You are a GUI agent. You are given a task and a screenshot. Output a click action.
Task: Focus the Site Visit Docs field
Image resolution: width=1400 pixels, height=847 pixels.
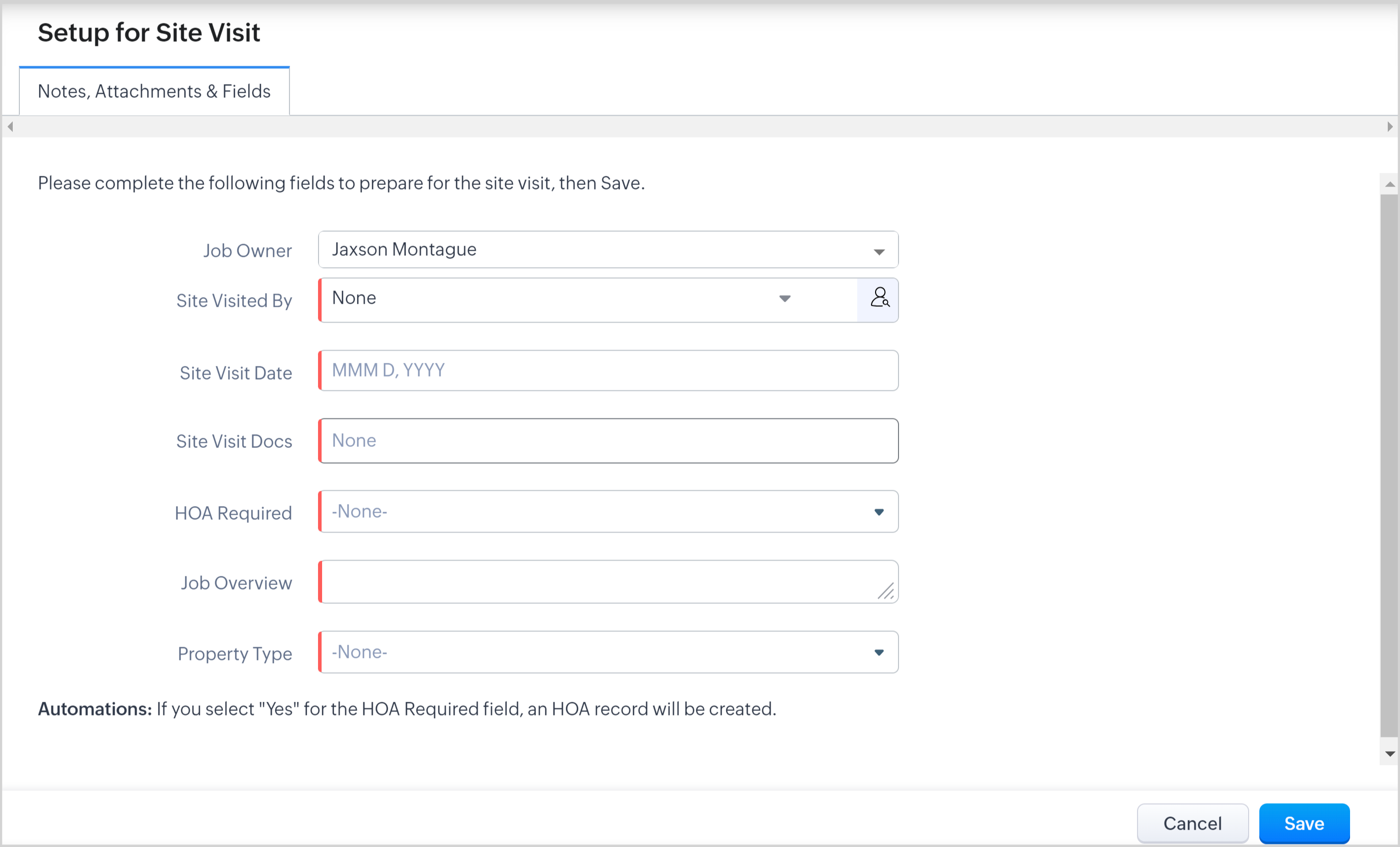coord(608,441)
